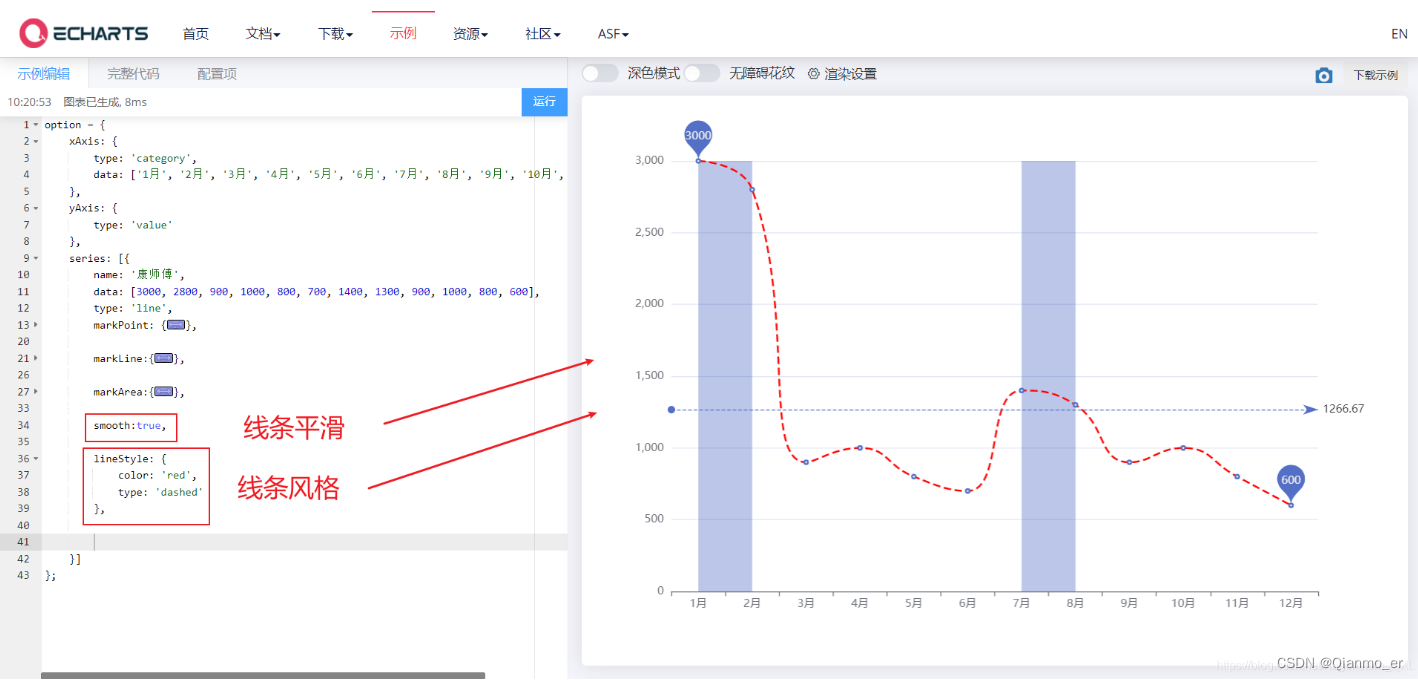Switch the site language to EN
1418x680 pixels.
pos(1399,33)
